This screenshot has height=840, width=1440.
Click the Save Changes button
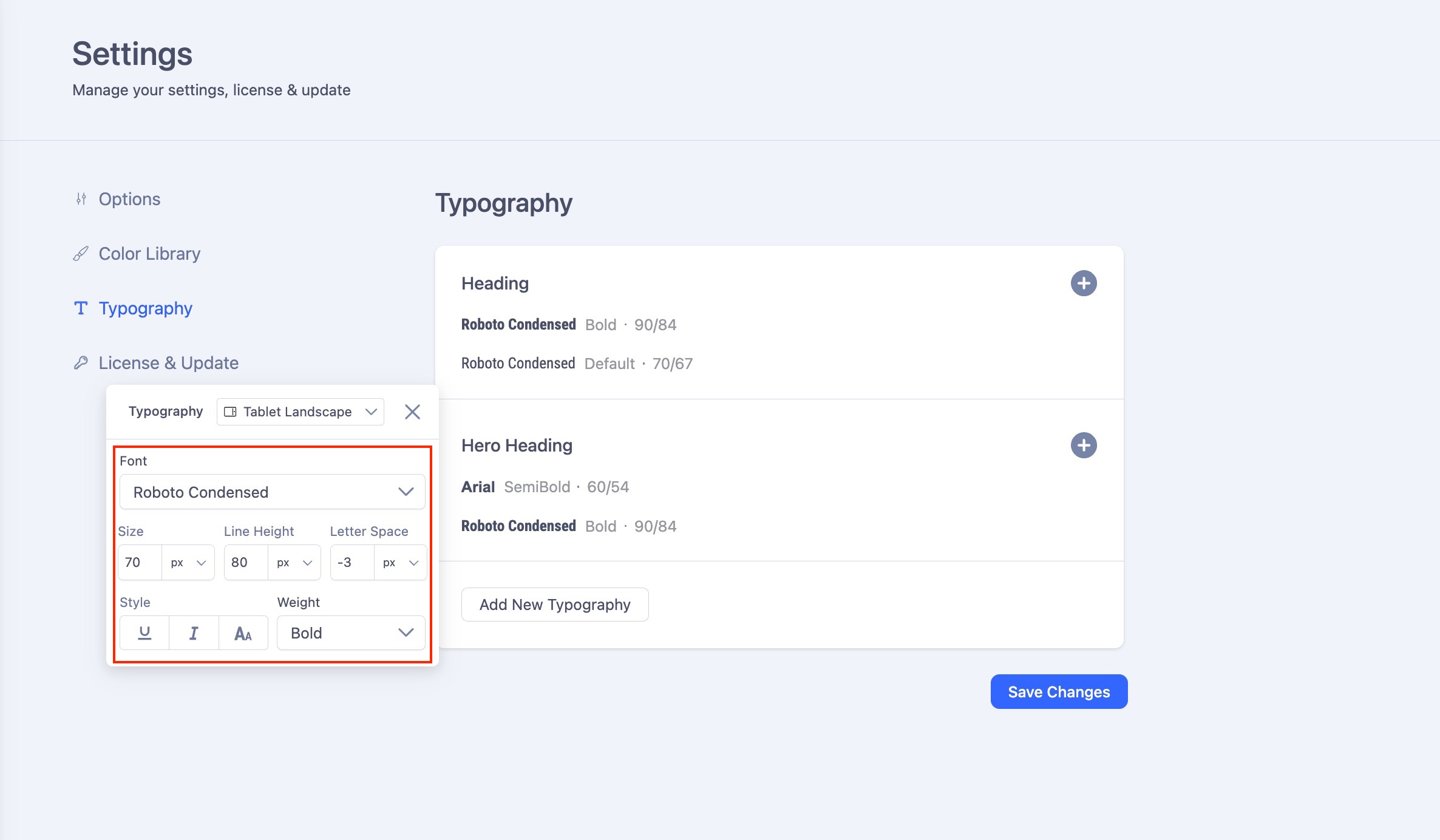[x=1059, y=692]
